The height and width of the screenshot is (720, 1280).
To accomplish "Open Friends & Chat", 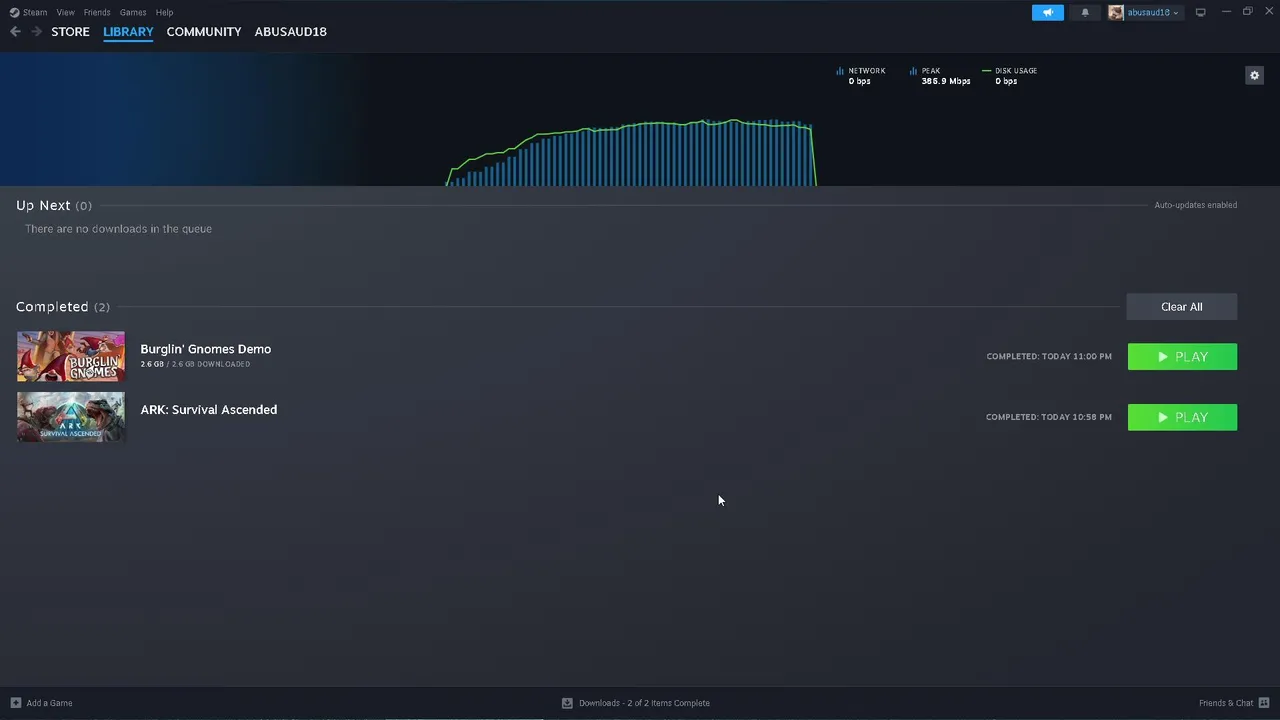I will [1226, 703].
